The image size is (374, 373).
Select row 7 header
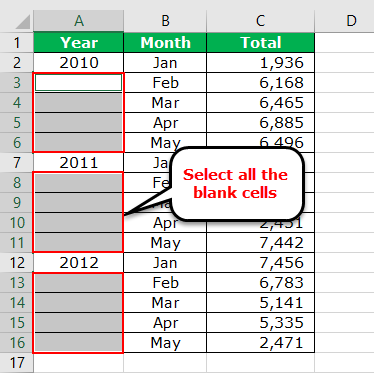pyautogui.click(x=17, y=163)
